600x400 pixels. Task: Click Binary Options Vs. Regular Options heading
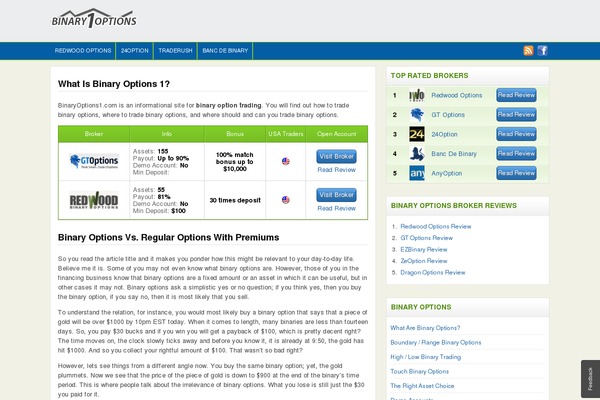(168, 237)
